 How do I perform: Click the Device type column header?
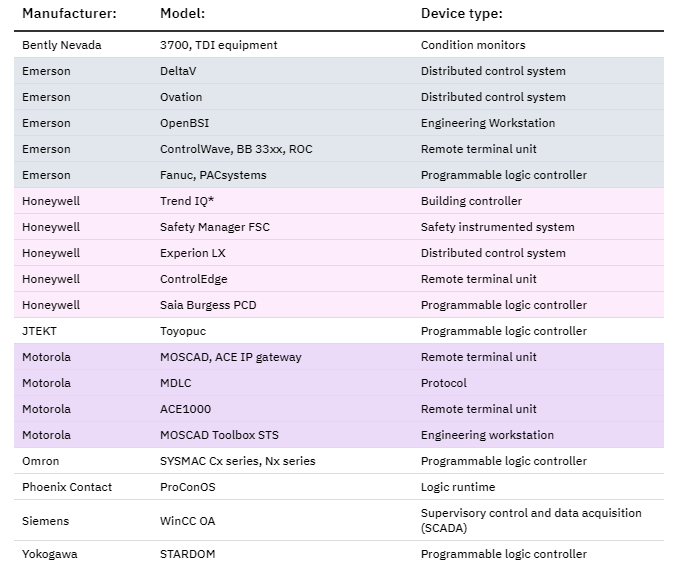tap(461, 14)
